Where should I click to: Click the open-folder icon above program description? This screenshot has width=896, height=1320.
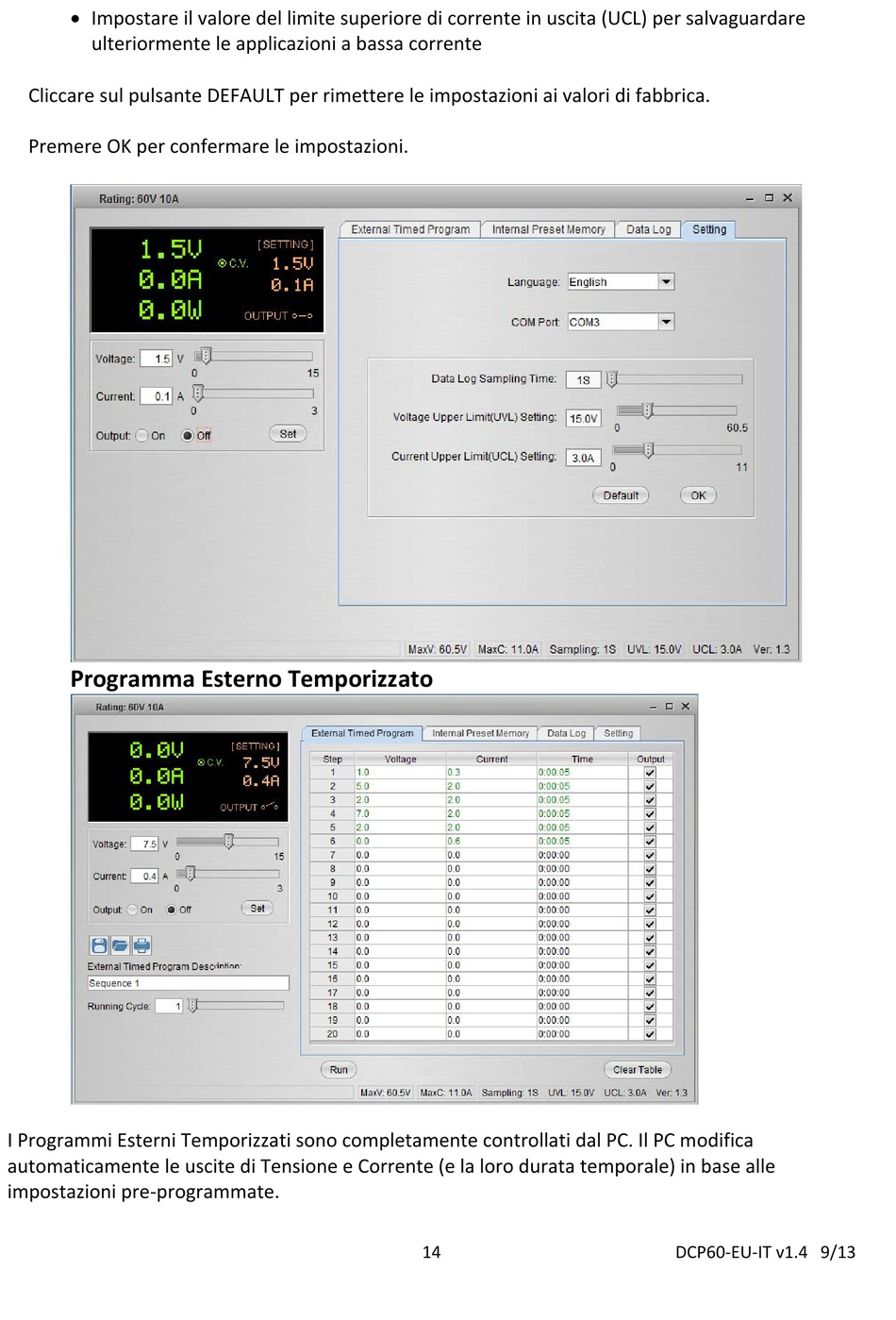(x=120, y=945)
